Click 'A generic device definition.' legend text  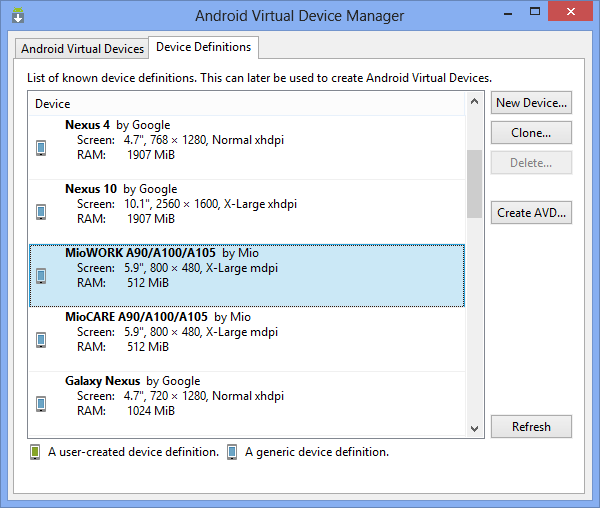click(x=317, y=452)
